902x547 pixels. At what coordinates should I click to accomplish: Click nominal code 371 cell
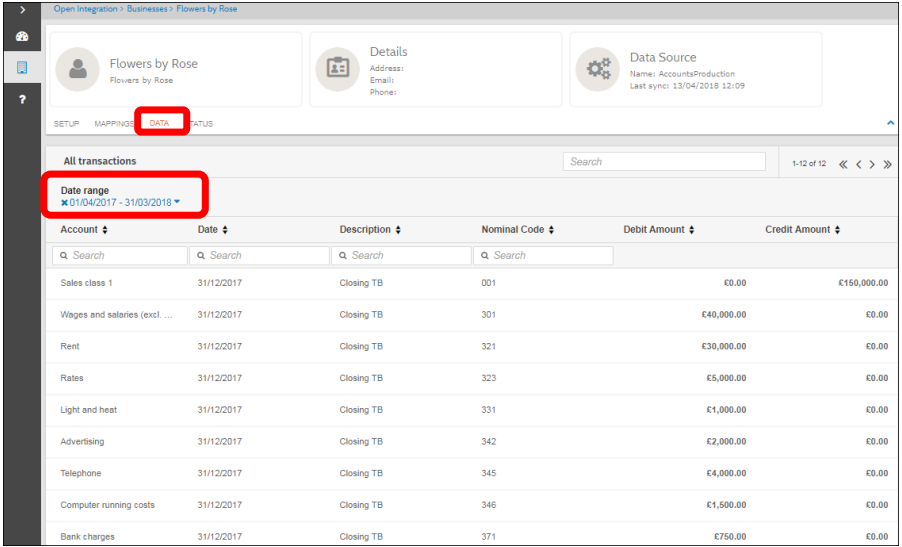point(488,537)
